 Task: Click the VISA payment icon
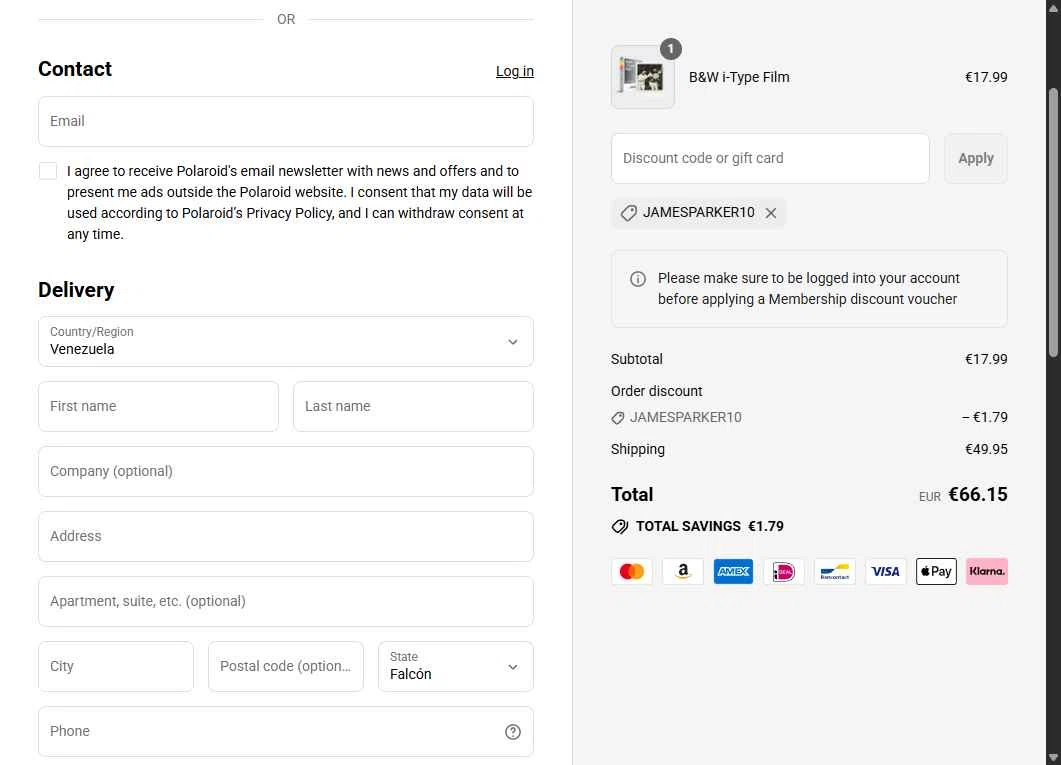885,572
